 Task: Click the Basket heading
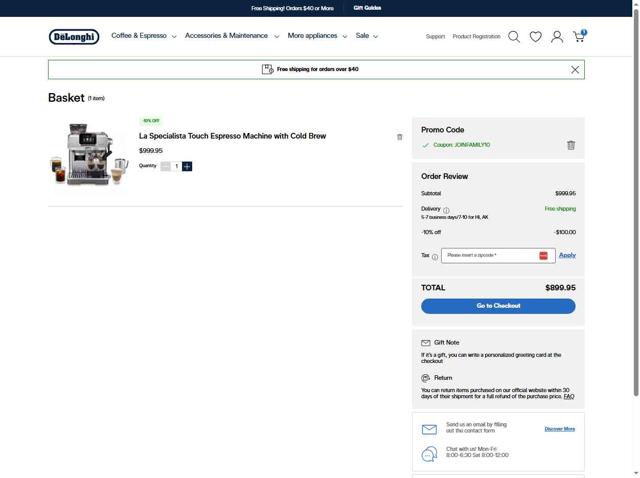coord(66,98)
